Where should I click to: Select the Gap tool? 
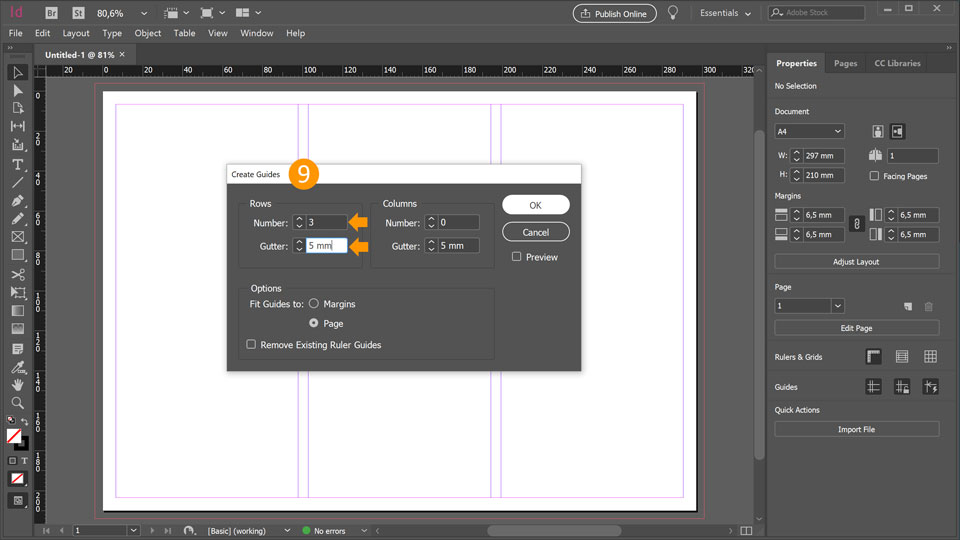pyautogui.click(x=18, y=126)
